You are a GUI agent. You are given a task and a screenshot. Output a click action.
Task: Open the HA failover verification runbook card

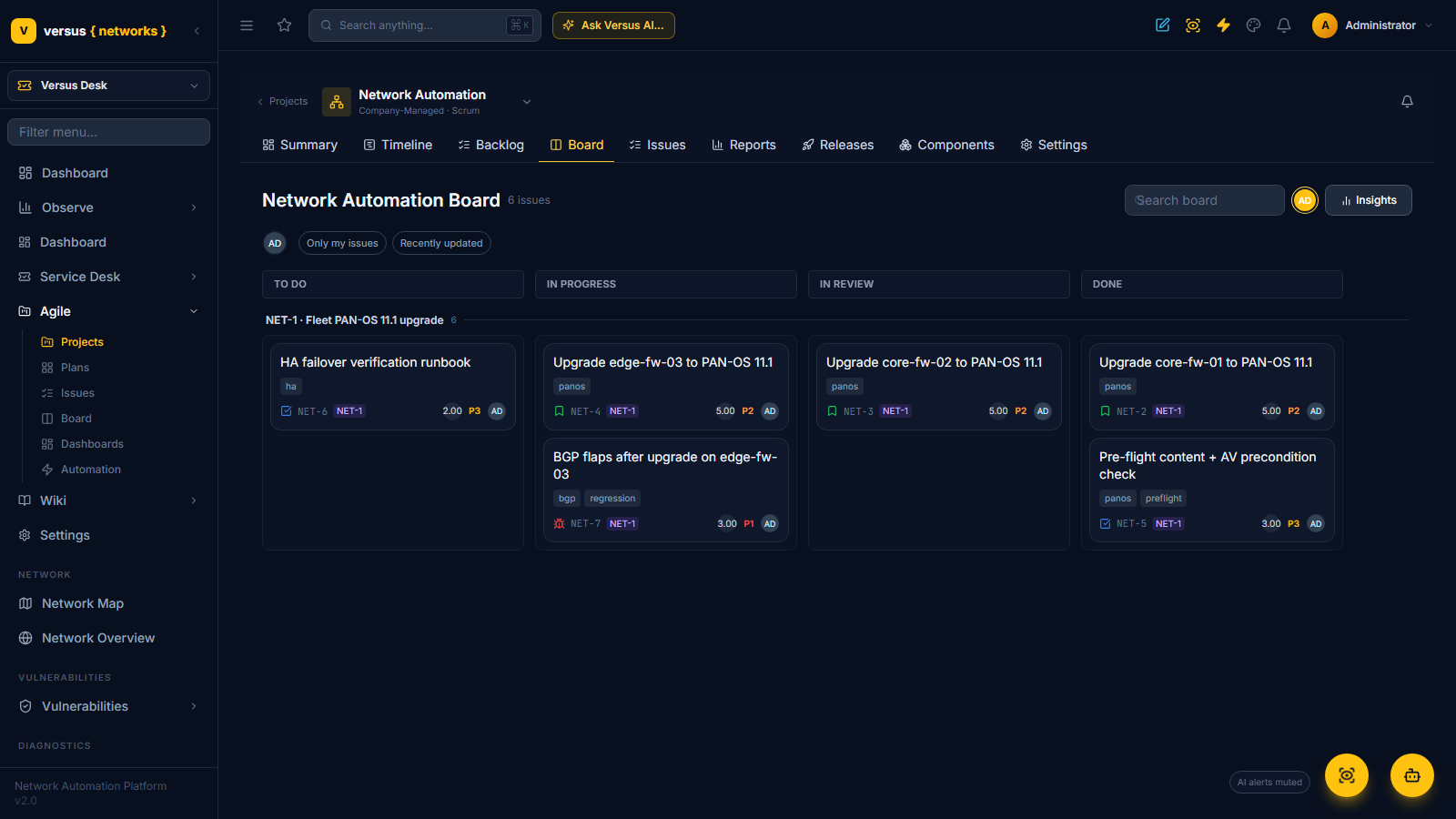click(x=393, y=387)
